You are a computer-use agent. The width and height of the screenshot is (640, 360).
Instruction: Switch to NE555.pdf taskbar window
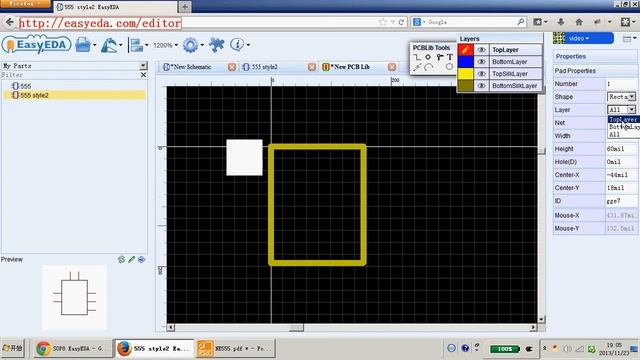(236, 348)
